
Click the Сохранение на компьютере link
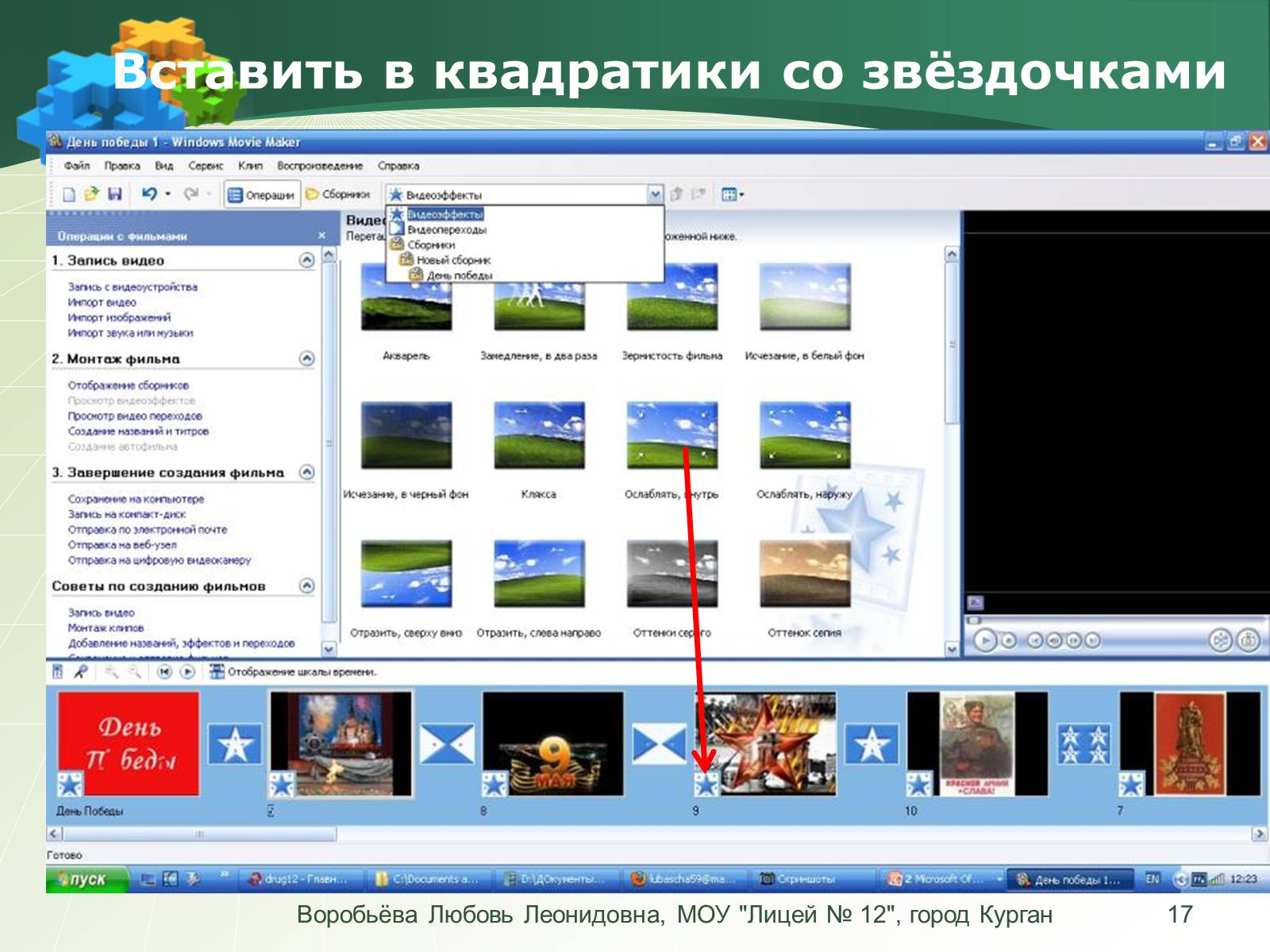click(x=136, y=499)
